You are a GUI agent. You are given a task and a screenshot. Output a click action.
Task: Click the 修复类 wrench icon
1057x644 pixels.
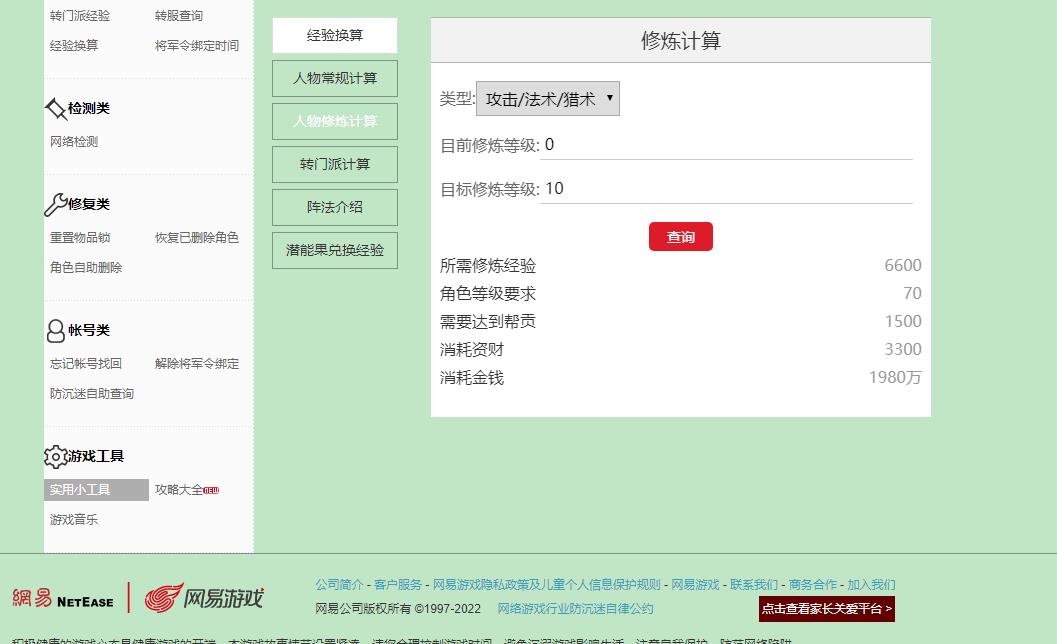[55, 204]
